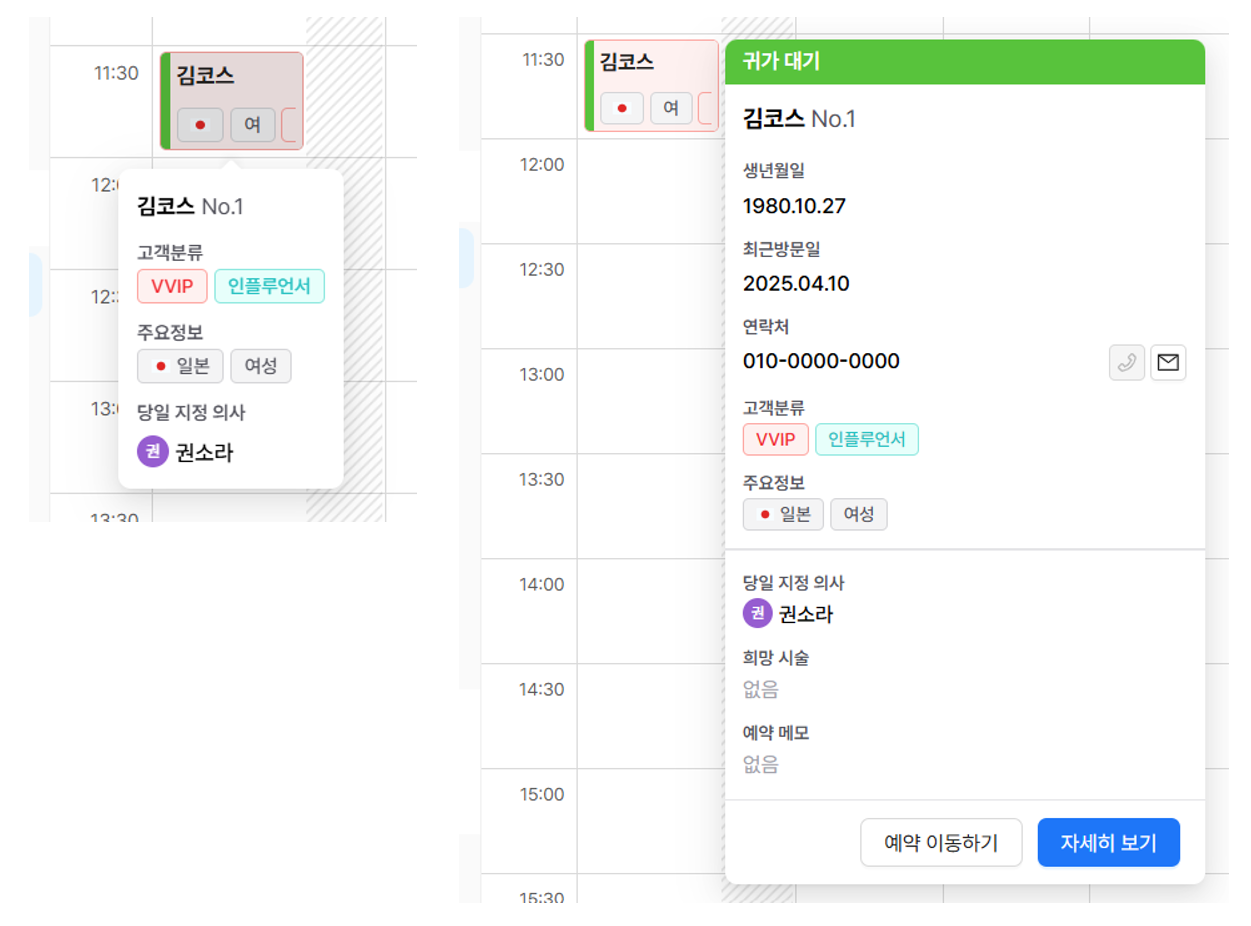Click the 일본 flag tag in detail panel
Screen dimensions: 1251x926
[x=783, y=514]
